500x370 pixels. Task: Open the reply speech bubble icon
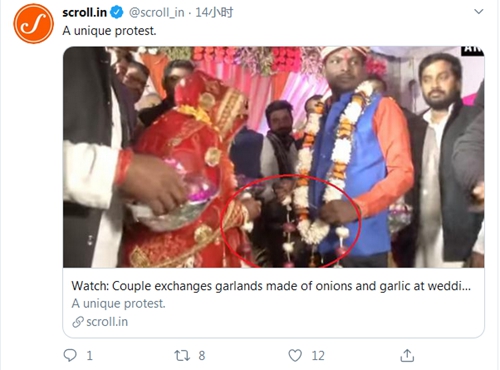pyautogui.click(x=70, y=355)
